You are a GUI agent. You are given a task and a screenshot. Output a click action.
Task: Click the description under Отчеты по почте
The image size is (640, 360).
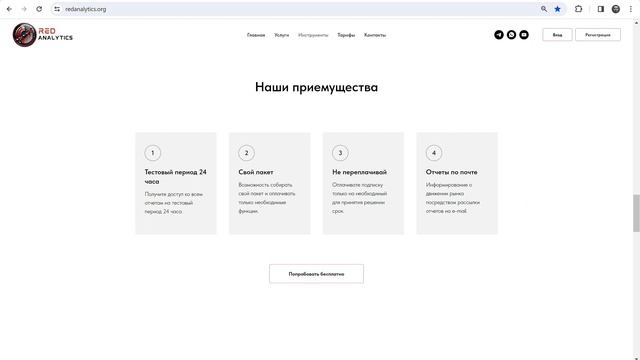tap(453, 198)
